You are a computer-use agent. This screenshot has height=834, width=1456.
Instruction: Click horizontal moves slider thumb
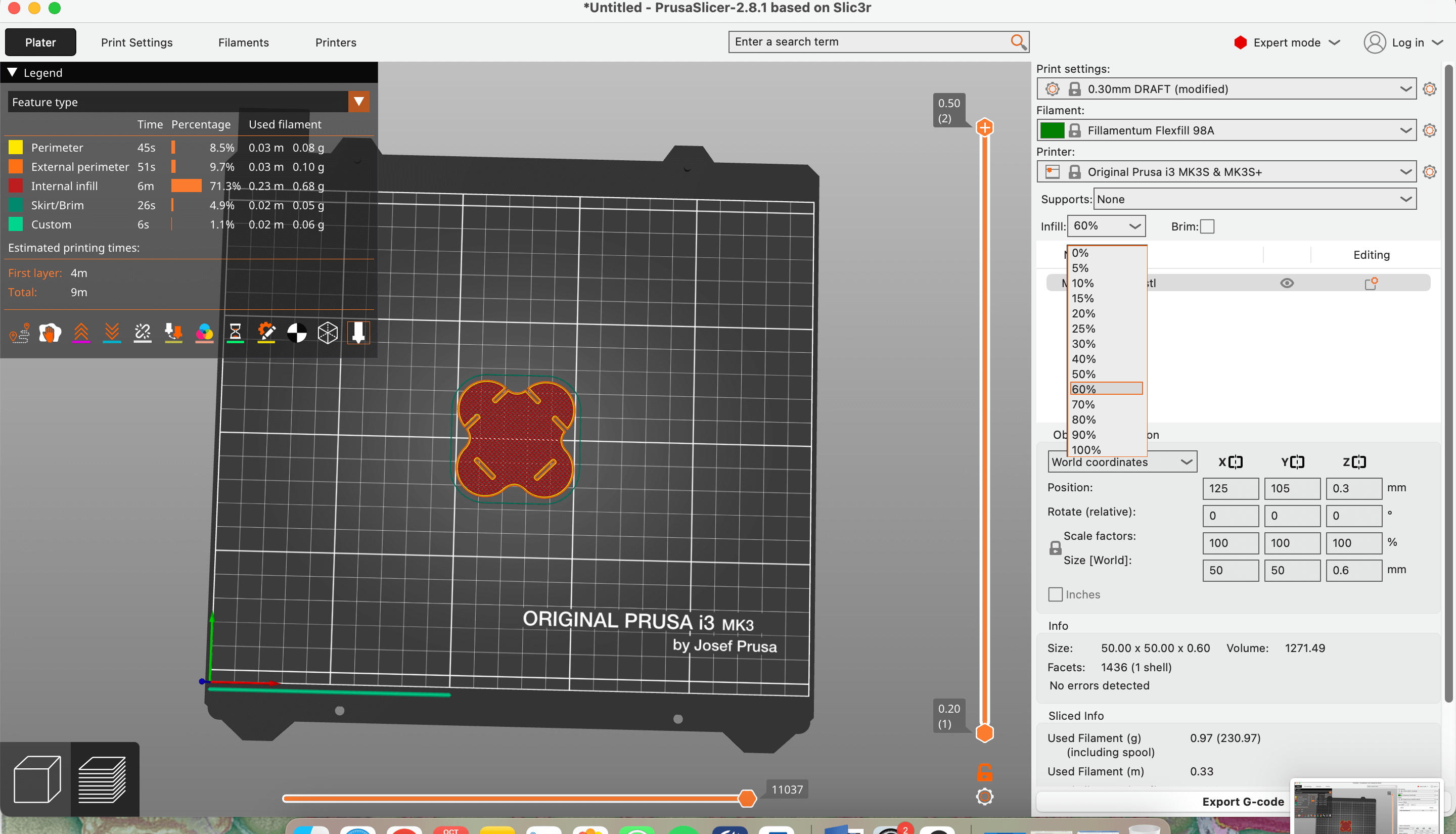click(x=747, y=798)
